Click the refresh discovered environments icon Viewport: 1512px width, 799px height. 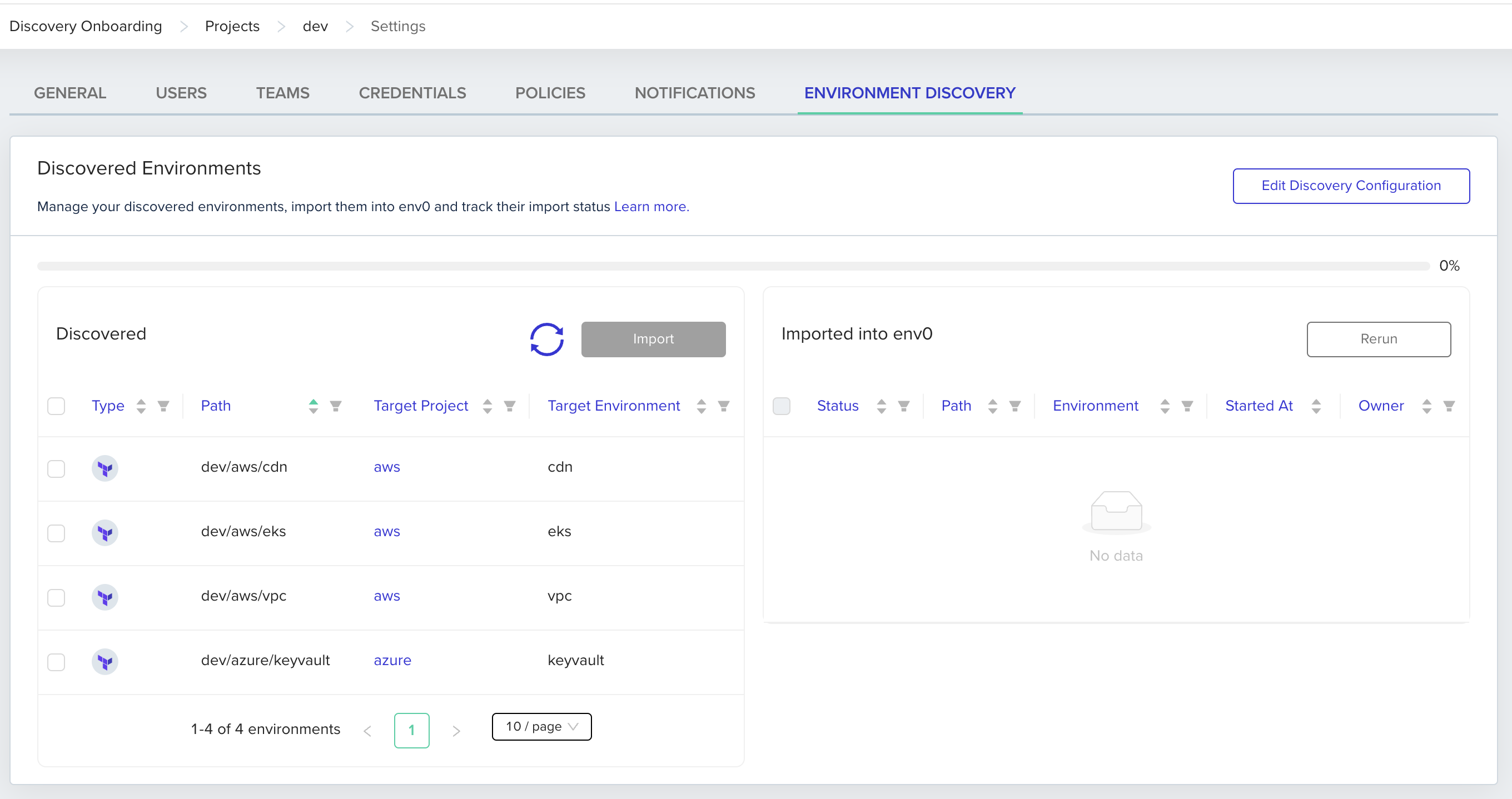(x=546, y=339)
